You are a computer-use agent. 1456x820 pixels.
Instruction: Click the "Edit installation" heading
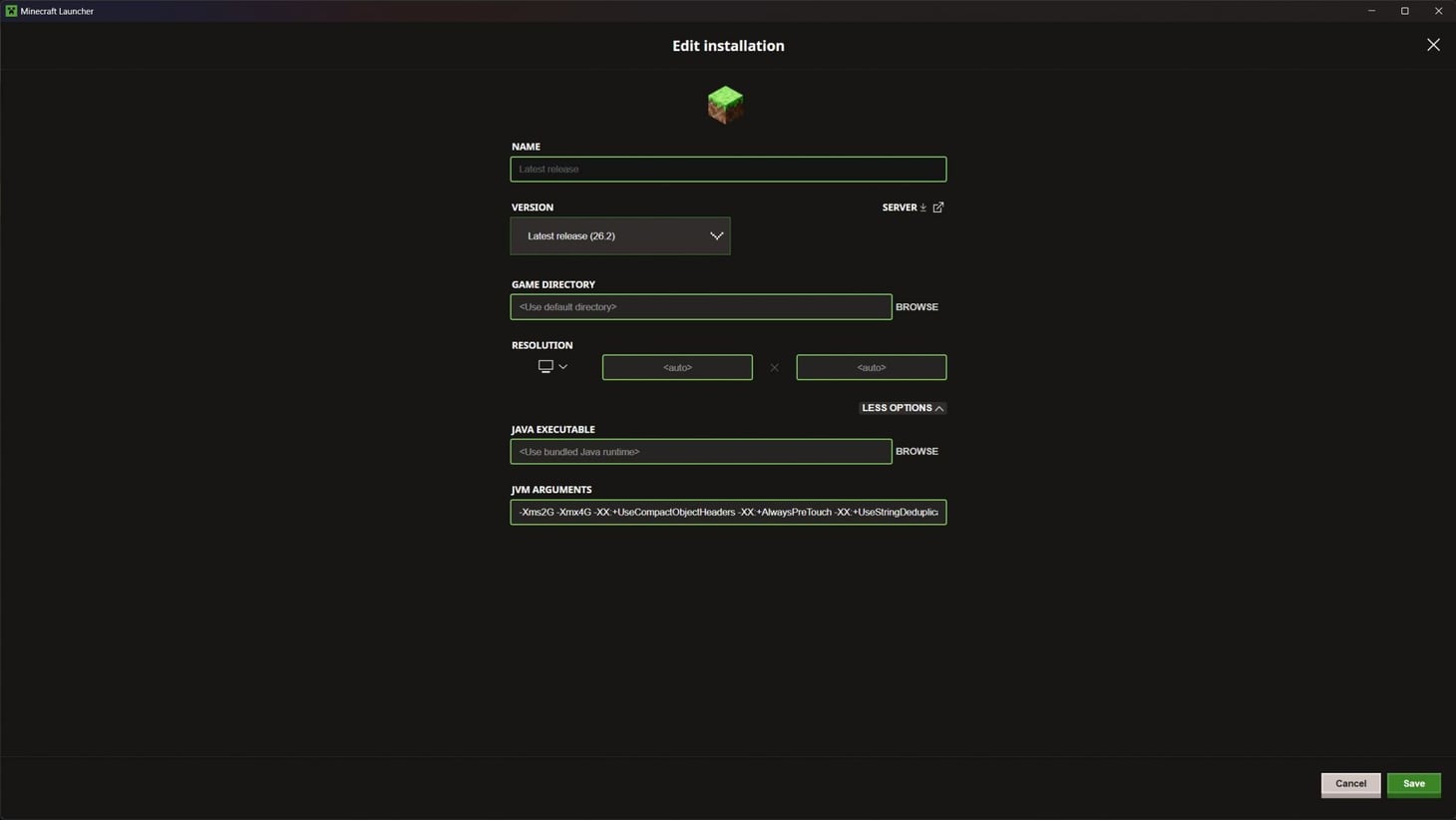[x=728, y=46]
